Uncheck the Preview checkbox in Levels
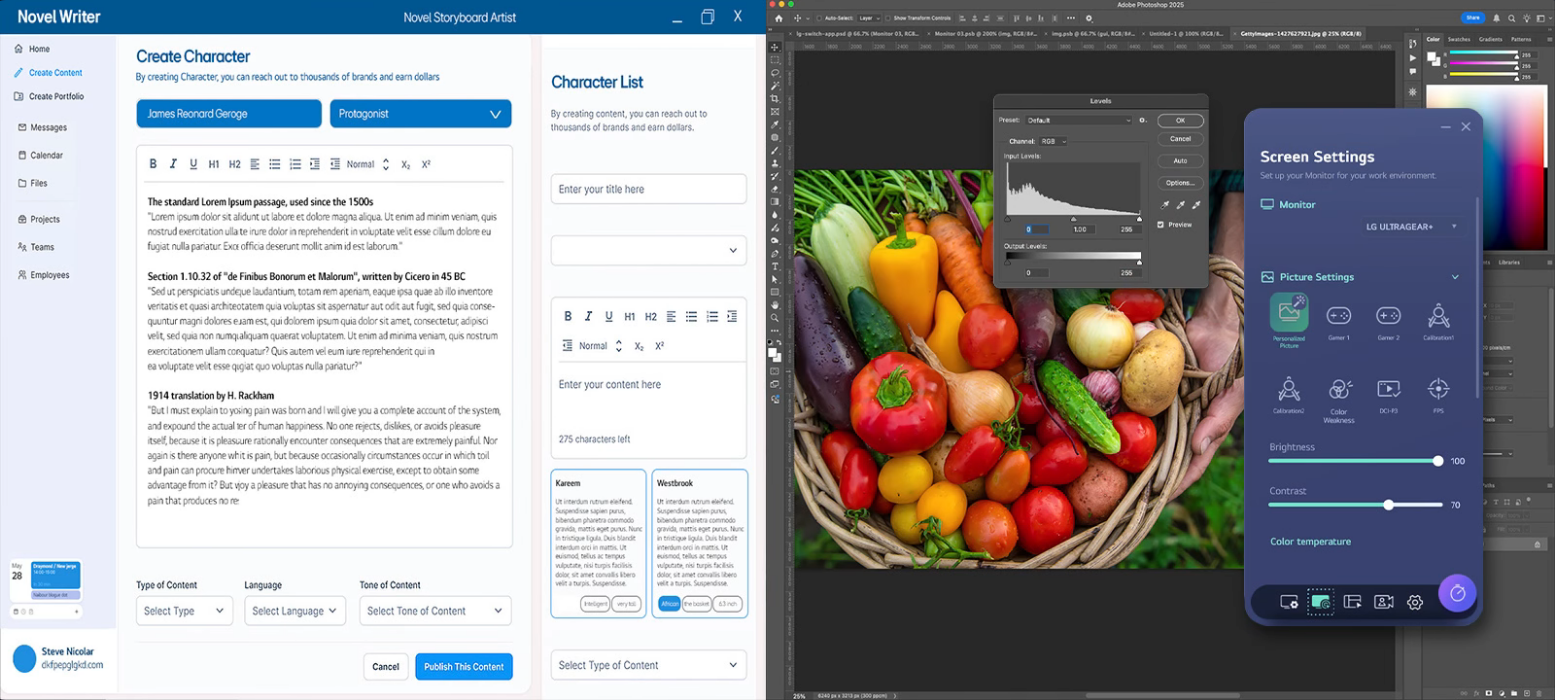This screenshot has height=700, width=1555. click(x=1161, y=225)
